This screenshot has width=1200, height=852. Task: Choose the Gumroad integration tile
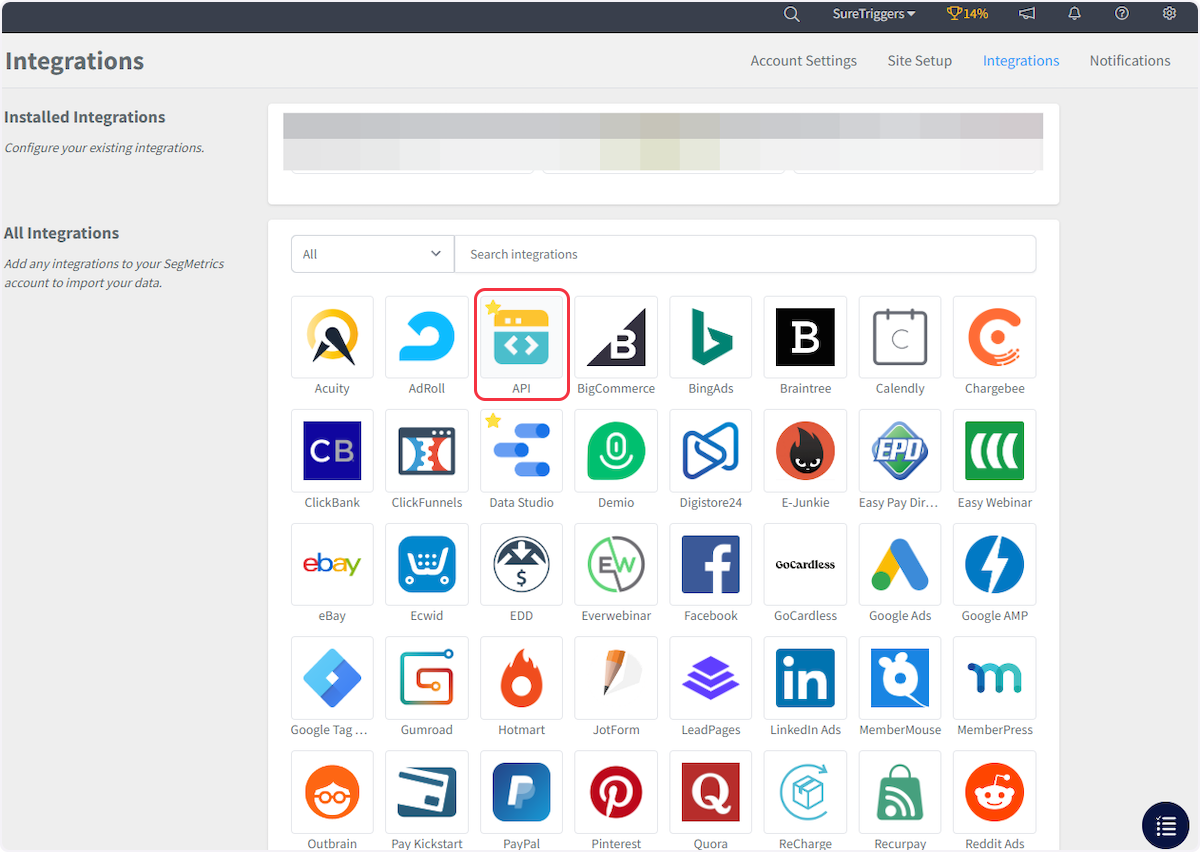tap(427, 678)
